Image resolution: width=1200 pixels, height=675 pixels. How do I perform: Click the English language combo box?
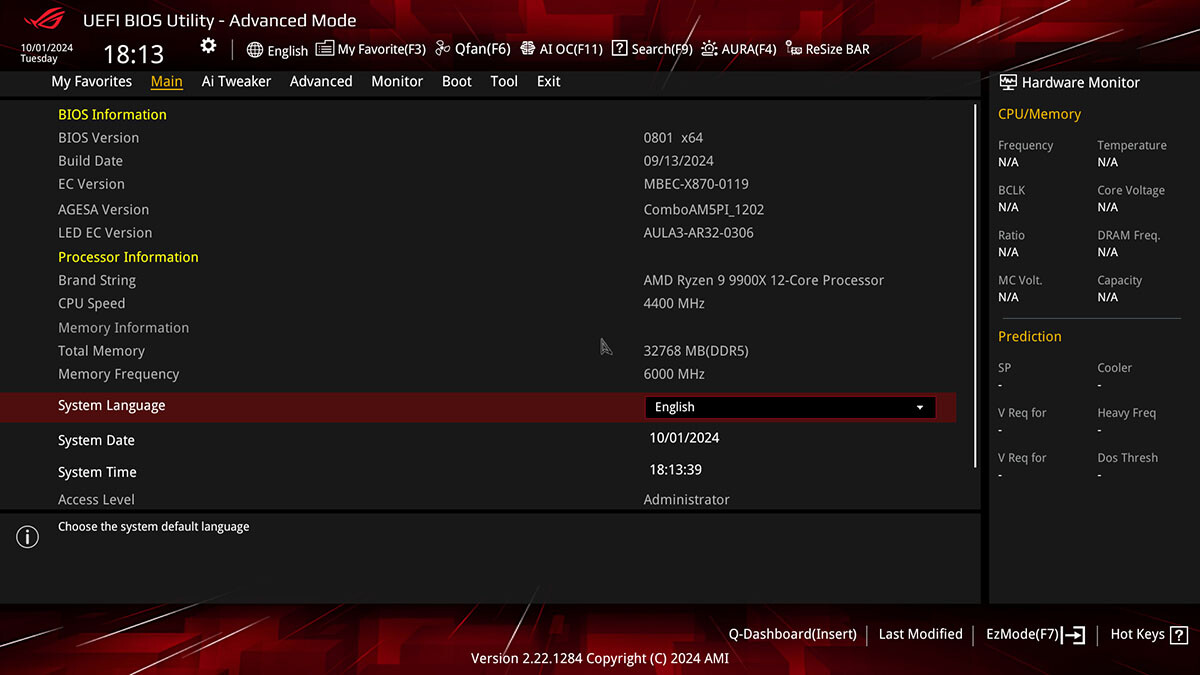(x=790, y=407)
